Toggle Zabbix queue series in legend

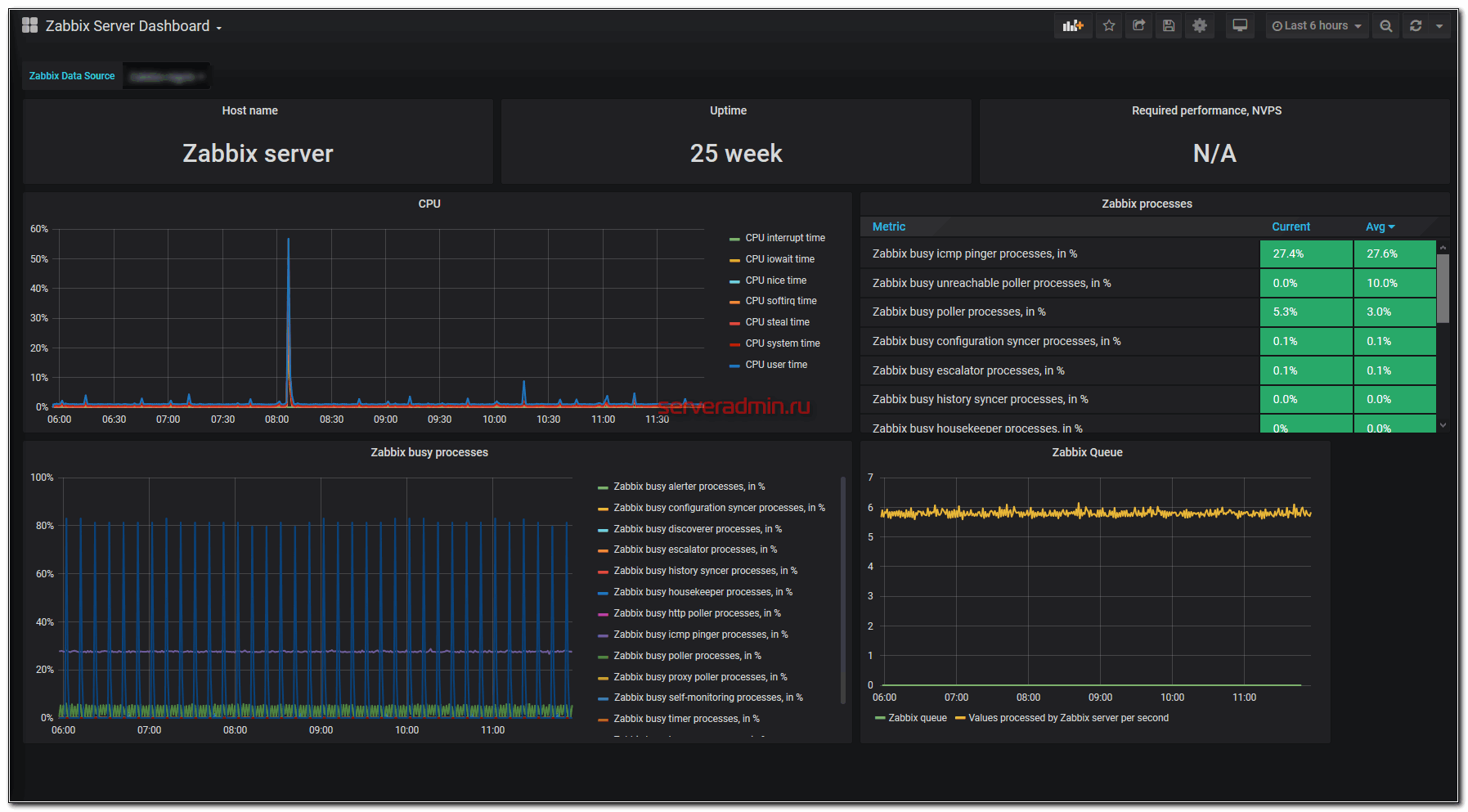coord(917,718)
